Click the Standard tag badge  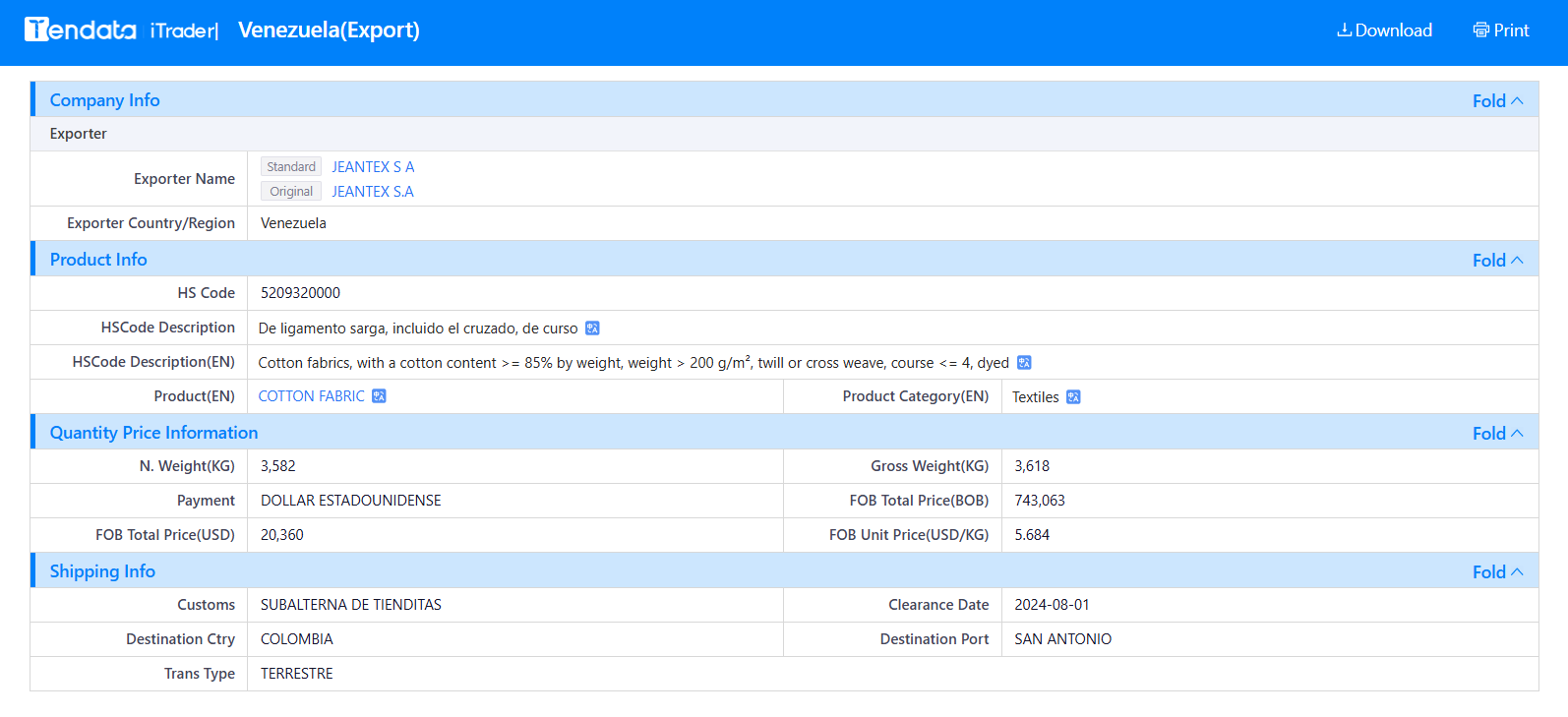coord(291,167)
